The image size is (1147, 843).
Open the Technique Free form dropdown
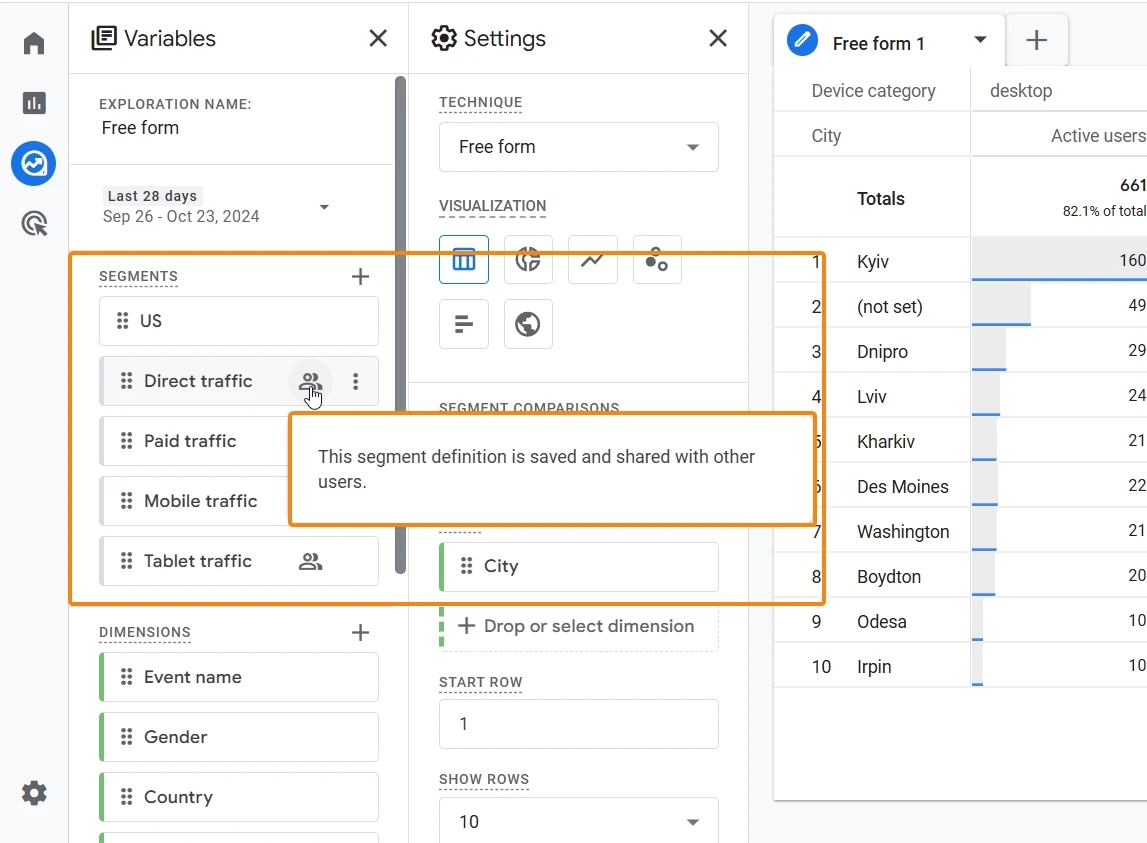tap(579, 147)
